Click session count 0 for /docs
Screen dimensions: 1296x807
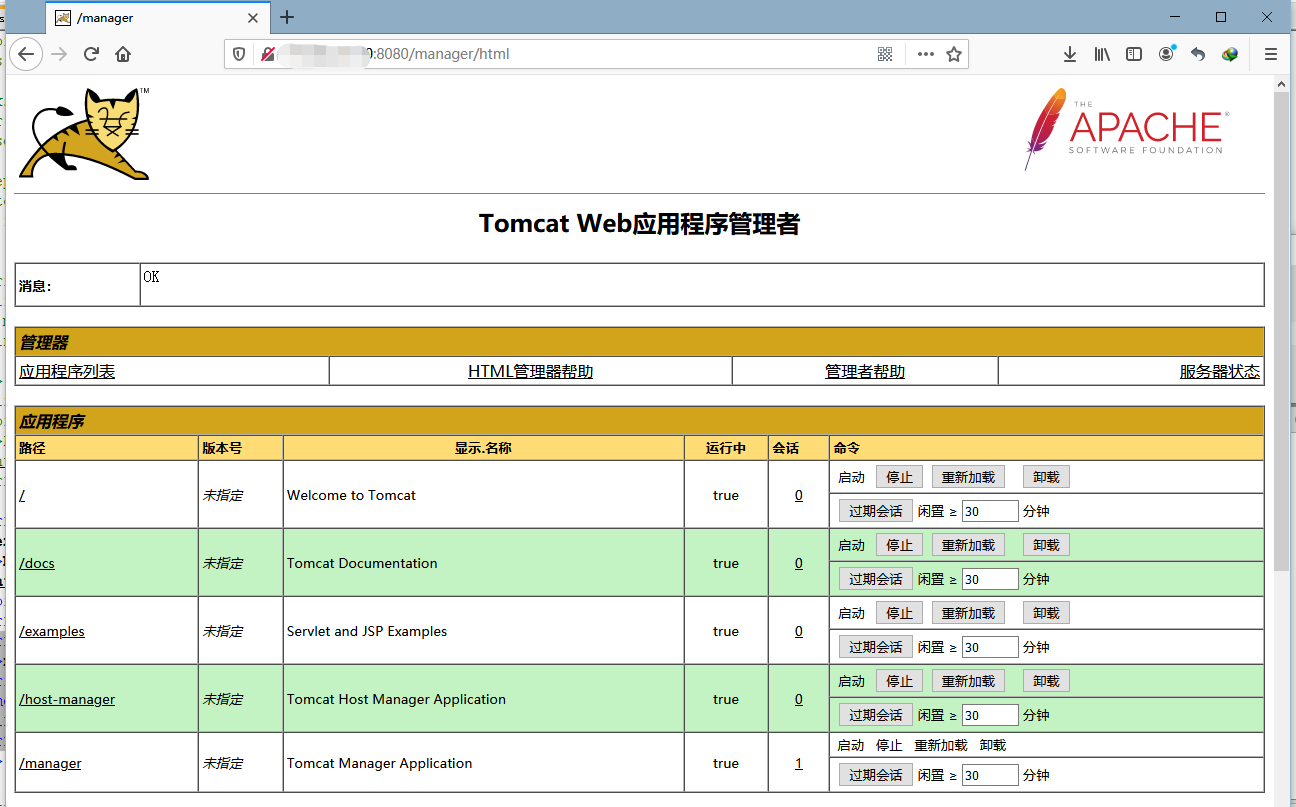799,563
